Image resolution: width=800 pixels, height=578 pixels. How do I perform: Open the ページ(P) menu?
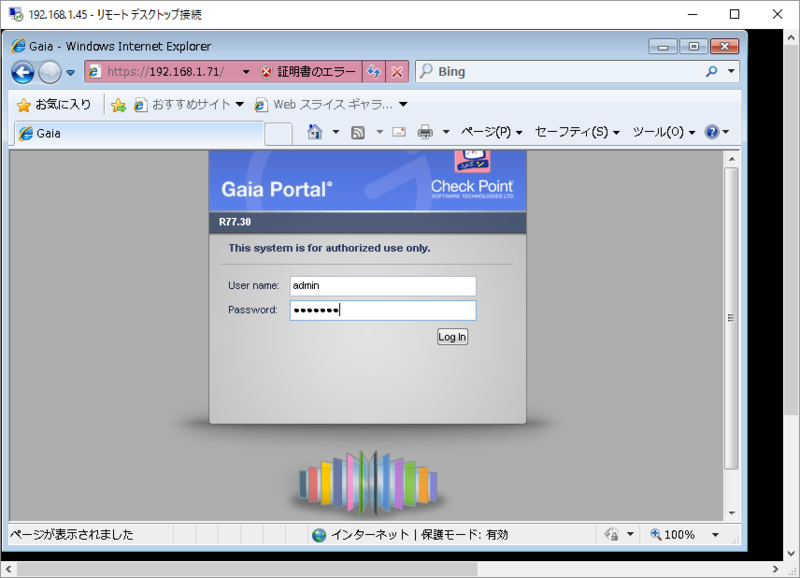pyautogui.click(x=492, y=132)
